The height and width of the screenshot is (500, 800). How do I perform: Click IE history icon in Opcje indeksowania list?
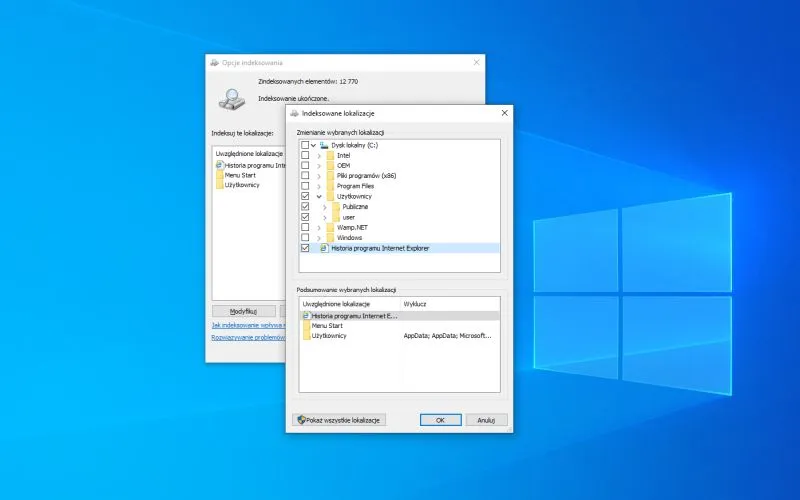tap(219, 165)
